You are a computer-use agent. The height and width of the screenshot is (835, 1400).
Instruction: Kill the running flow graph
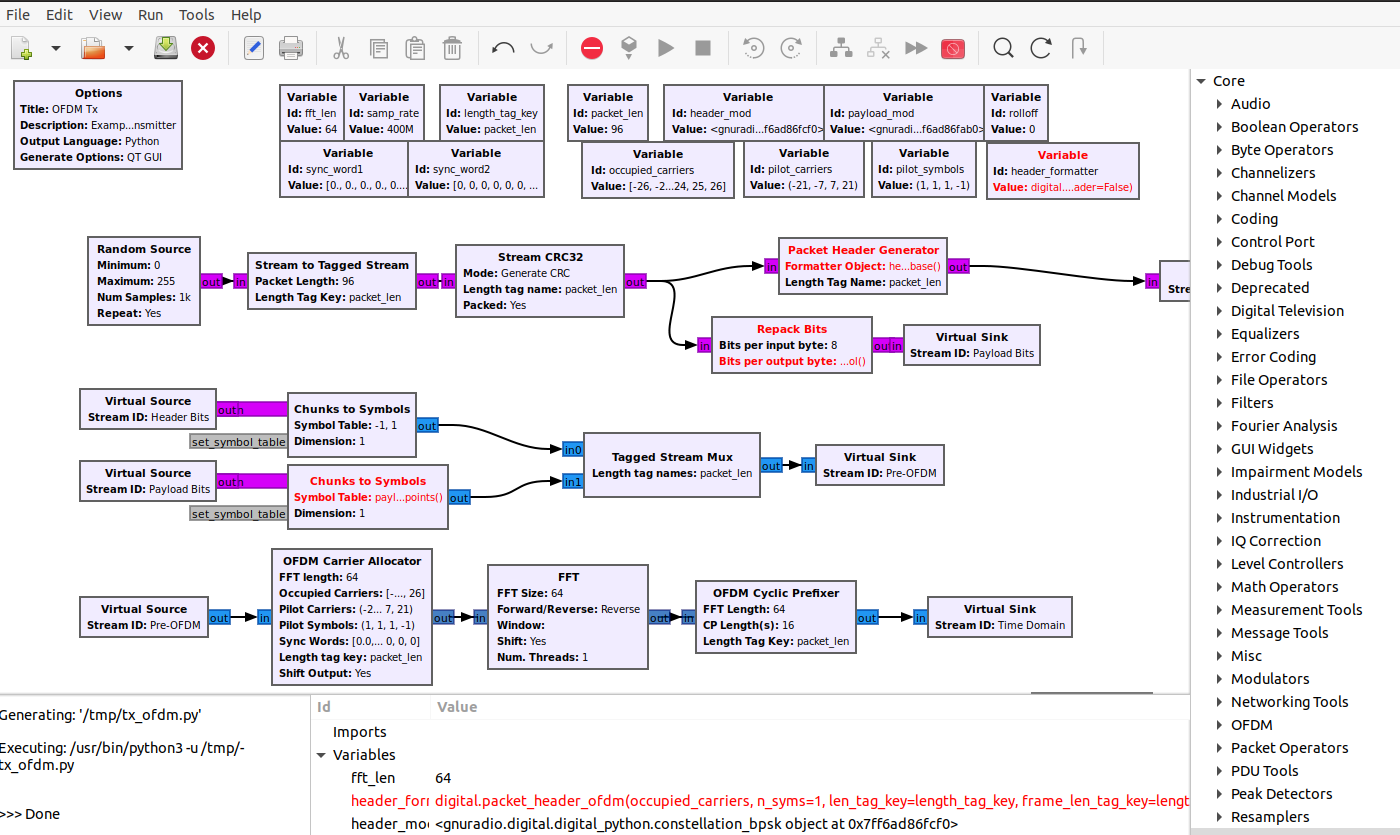[701, 47]
